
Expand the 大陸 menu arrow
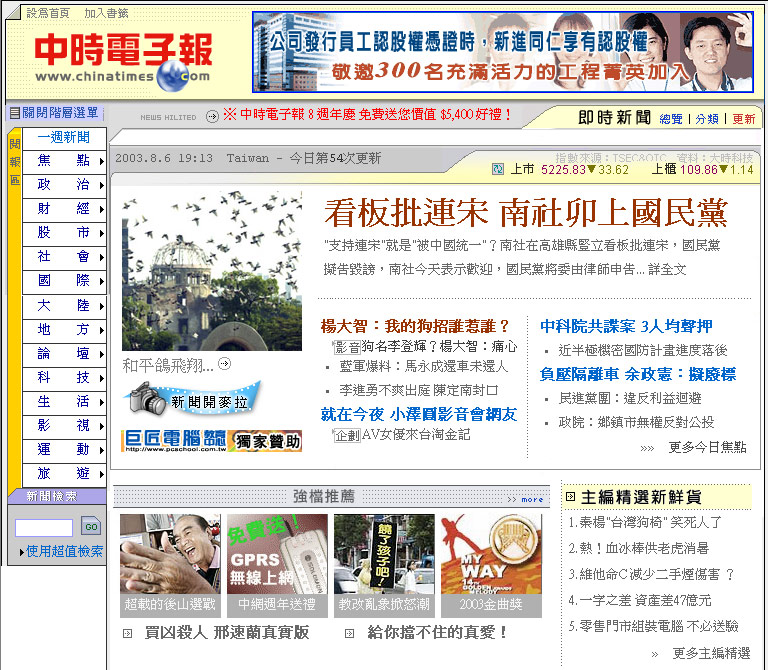[101, 306]
